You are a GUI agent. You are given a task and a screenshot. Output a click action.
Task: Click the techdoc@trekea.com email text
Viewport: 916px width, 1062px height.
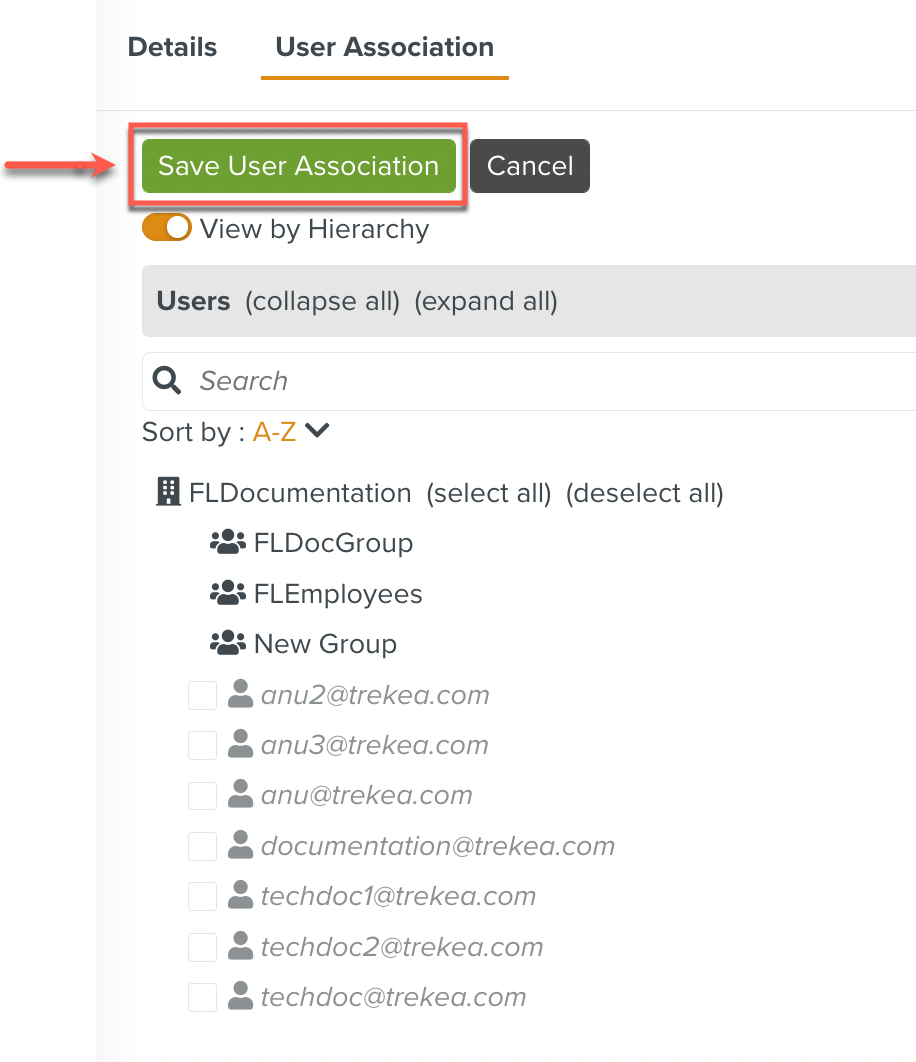click(394, 997)
